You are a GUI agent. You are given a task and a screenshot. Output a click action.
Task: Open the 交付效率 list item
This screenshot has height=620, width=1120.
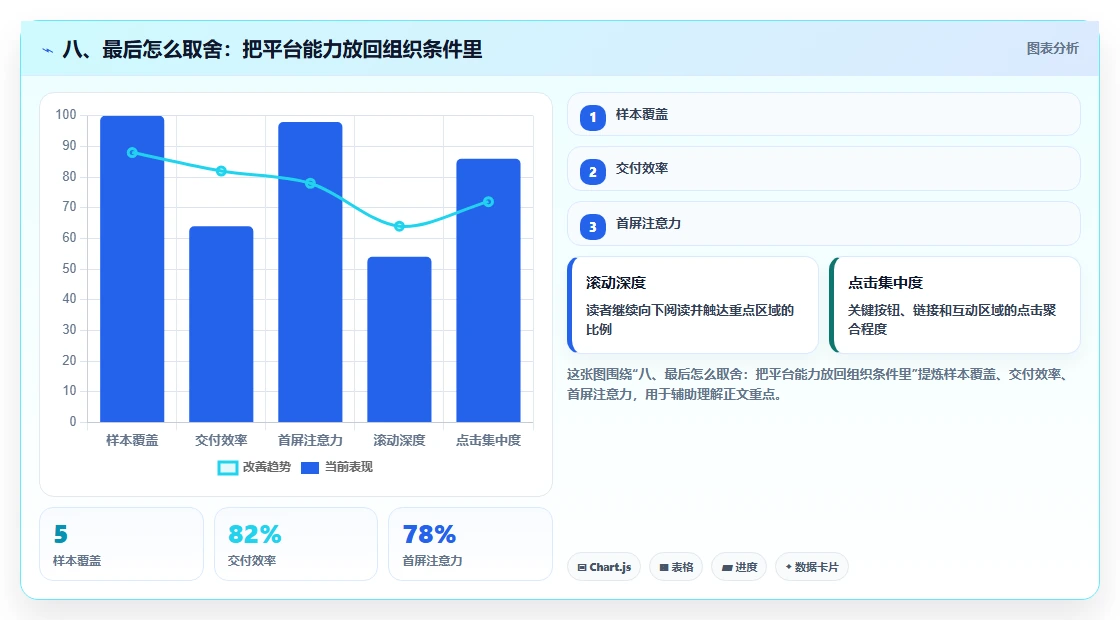(824, 169)
